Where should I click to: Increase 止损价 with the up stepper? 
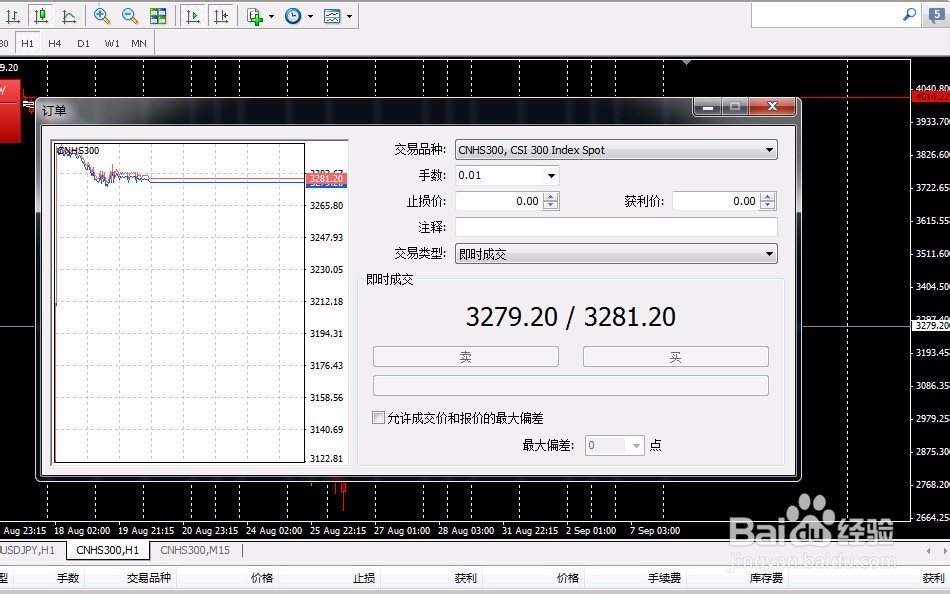point(550,195)
